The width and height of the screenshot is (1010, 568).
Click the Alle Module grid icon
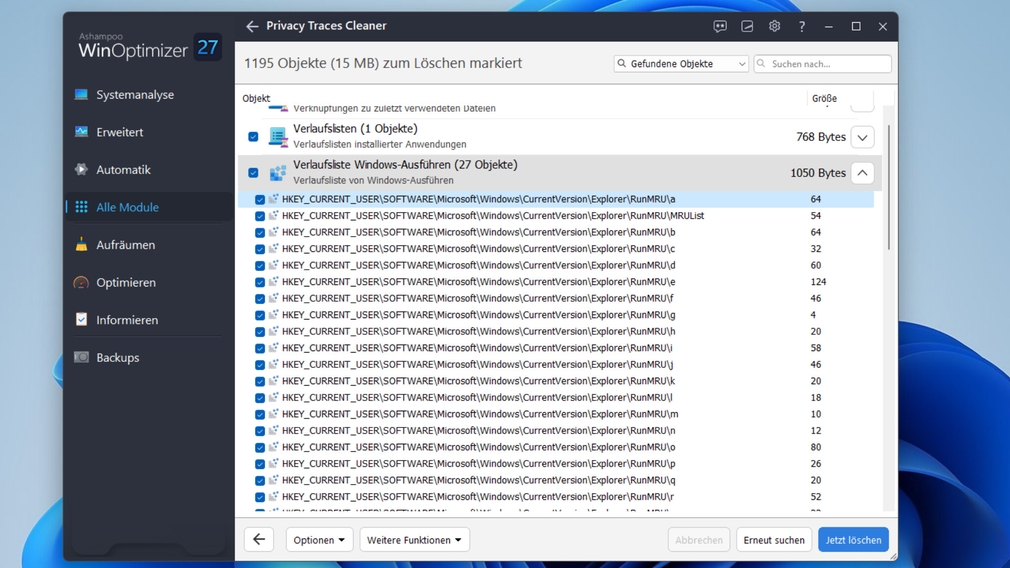(81, 207)
